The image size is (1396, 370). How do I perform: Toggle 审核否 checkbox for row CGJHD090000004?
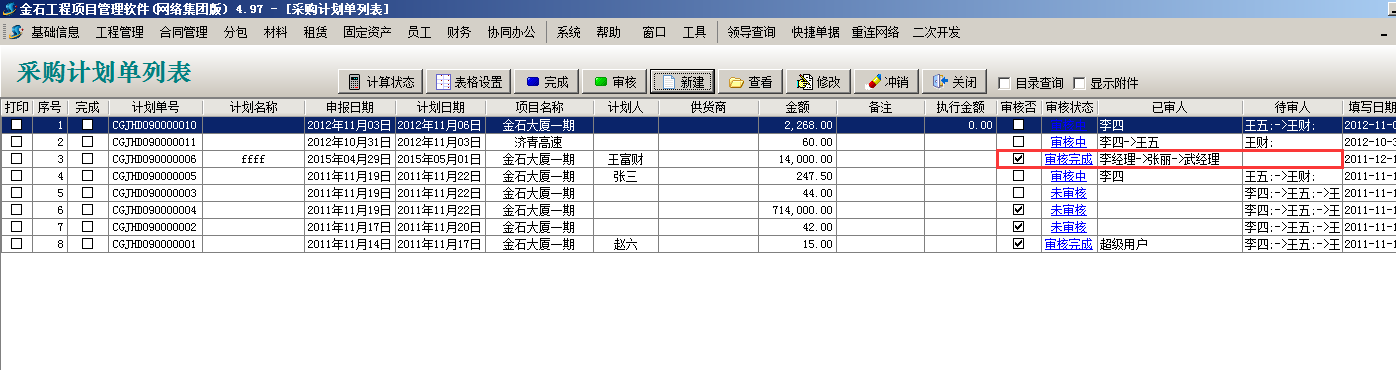point(1018,209)
